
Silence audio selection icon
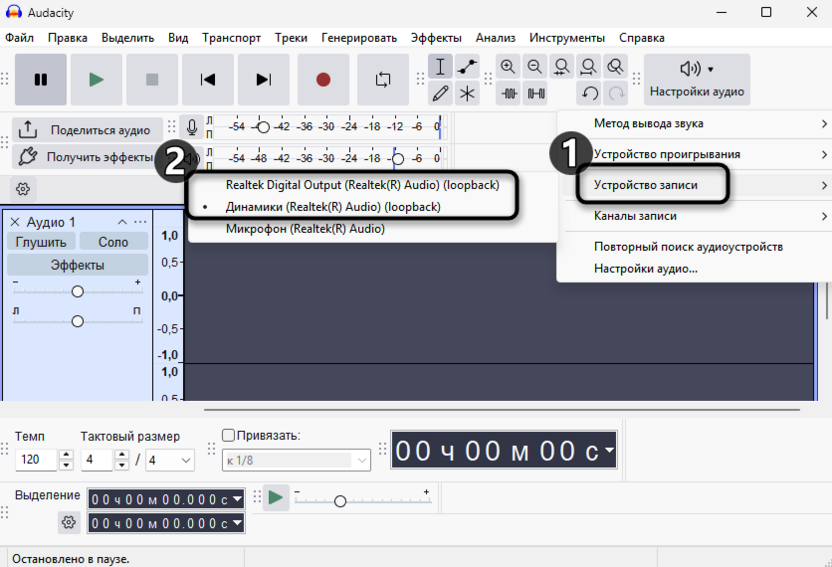click(535, 94)
